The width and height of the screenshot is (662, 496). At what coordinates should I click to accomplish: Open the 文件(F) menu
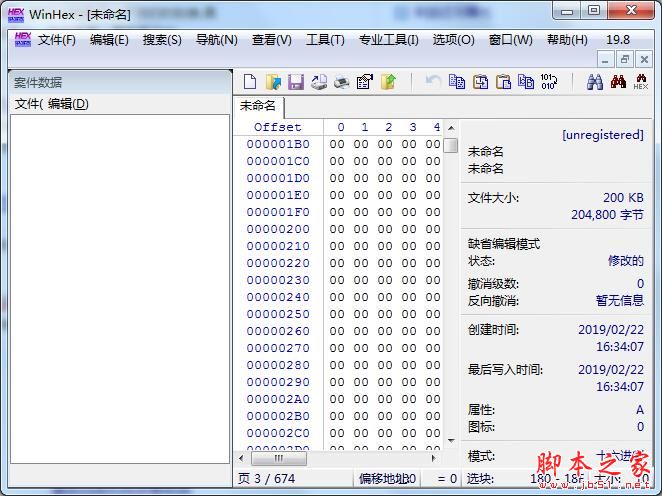click(57, 40)
